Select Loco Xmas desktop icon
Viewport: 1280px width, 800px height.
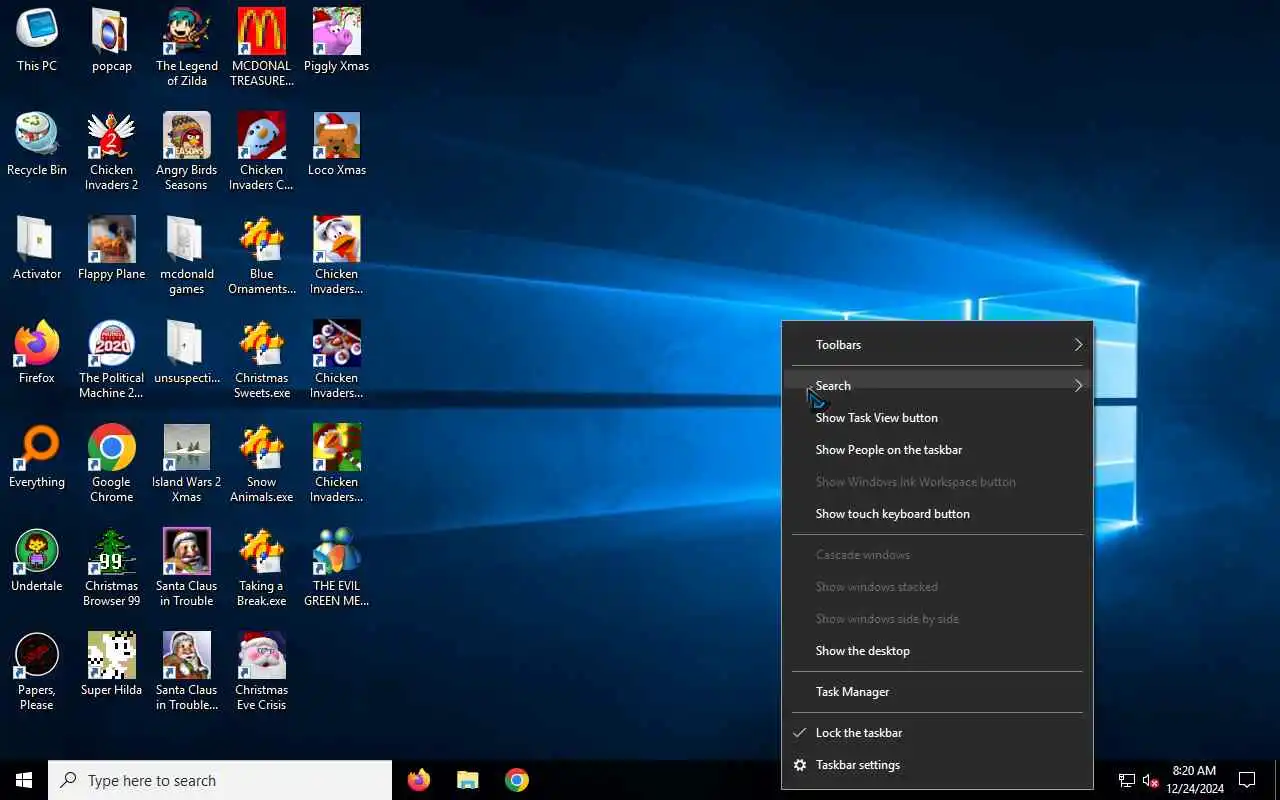pos(337,145)
